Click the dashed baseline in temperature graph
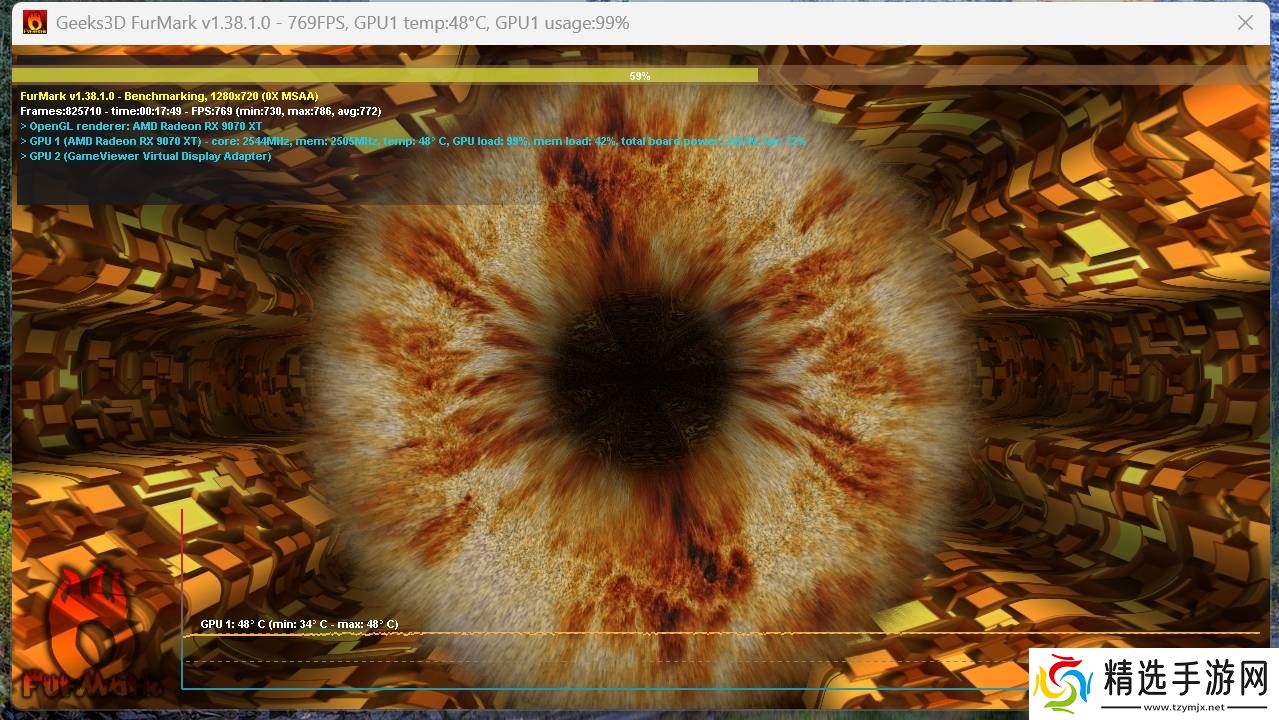Screen dimensions: 1279x720 pos(600,661)
